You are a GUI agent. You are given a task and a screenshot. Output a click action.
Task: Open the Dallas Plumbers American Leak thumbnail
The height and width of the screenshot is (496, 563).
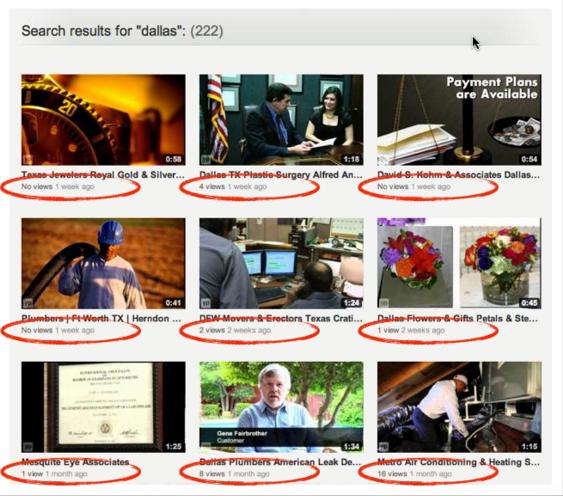281,407
